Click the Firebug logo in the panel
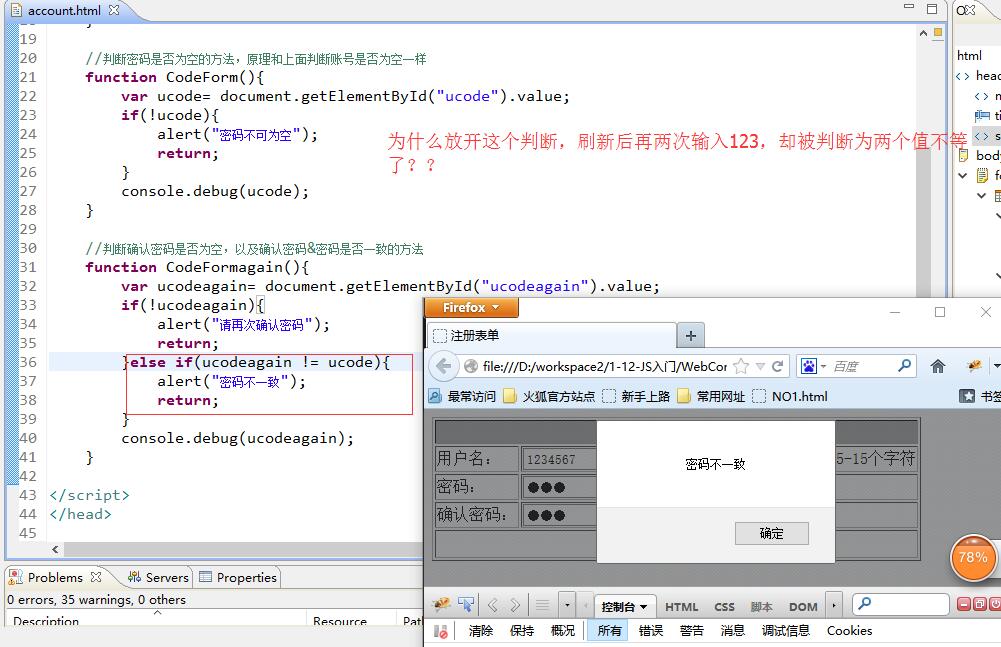1001x647 pixels. [441, 604]
